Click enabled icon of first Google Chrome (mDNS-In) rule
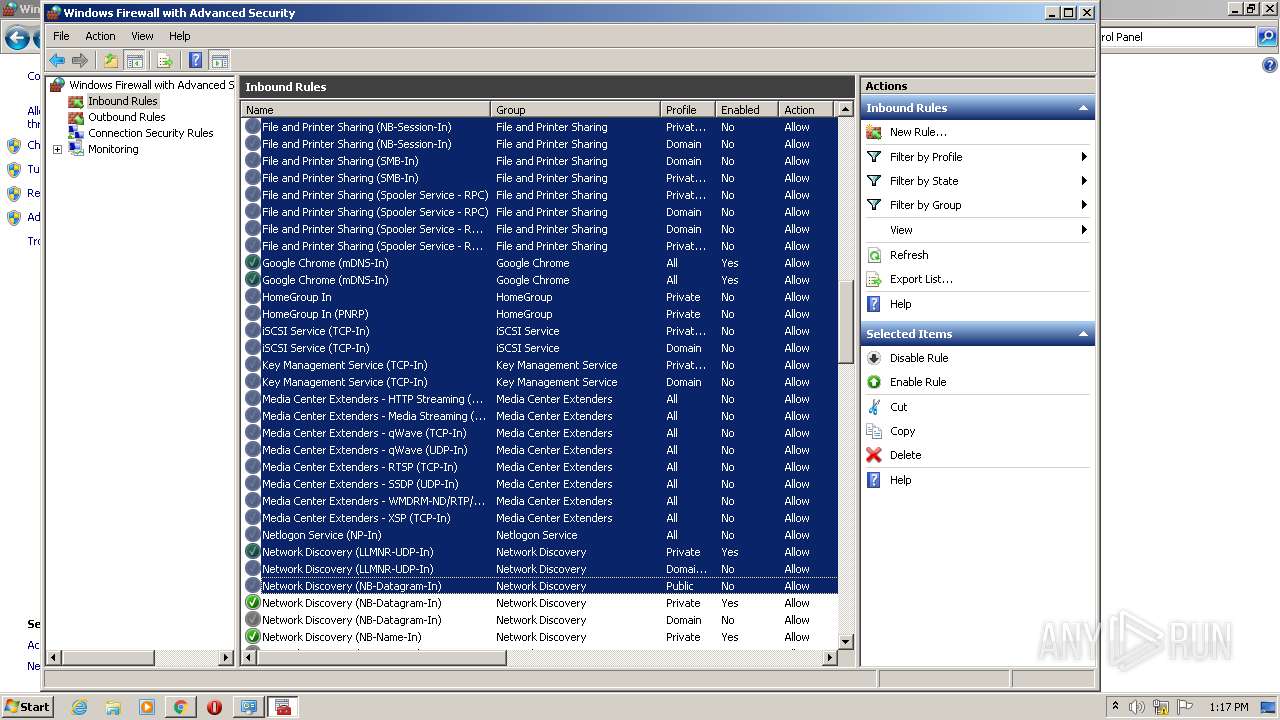This screenshot has height=720, width=1280. [x=253, y=263]
